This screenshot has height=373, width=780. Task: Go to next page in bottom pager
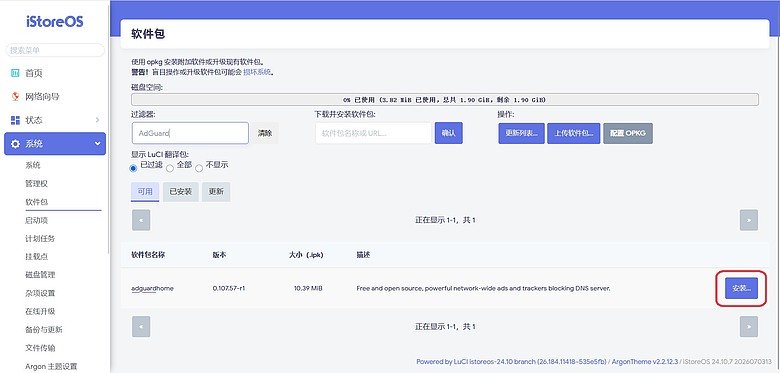tap(749, 327)
